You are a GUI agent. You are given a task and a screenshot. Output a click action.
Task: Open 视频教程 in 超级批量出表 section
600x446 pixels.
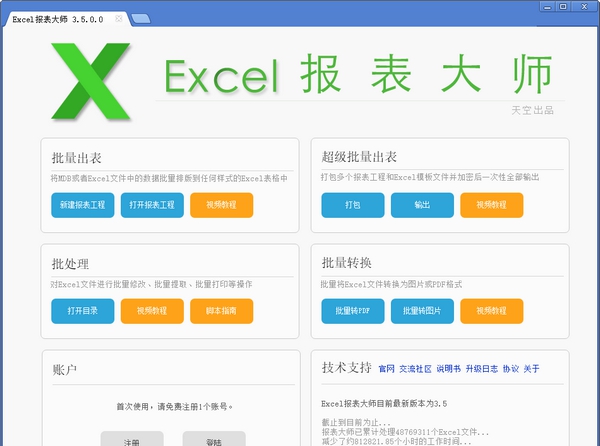pos(492,205)
